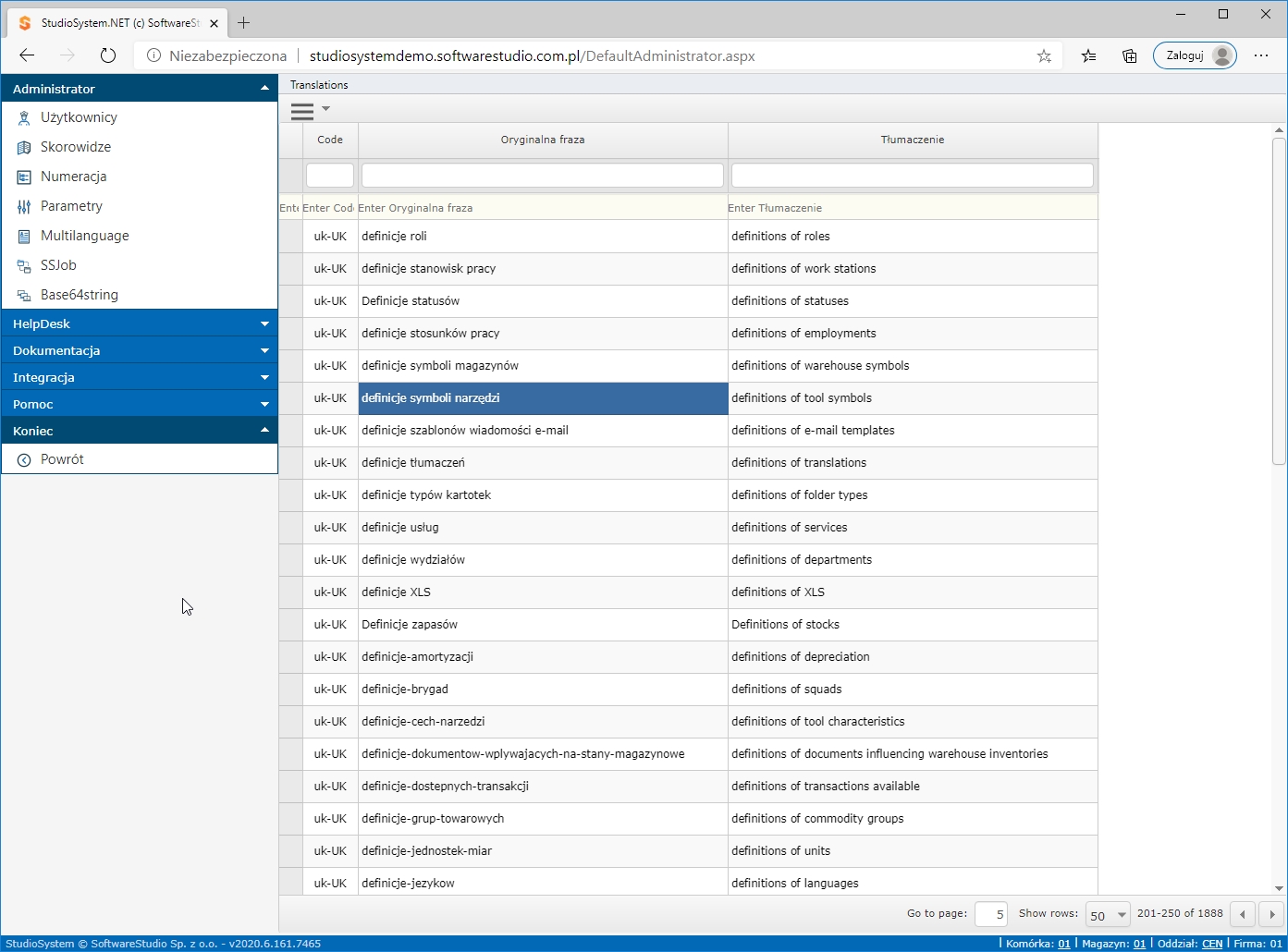Expand the Dokumentacja section
1288x952 pixels.
coord(140,350)
